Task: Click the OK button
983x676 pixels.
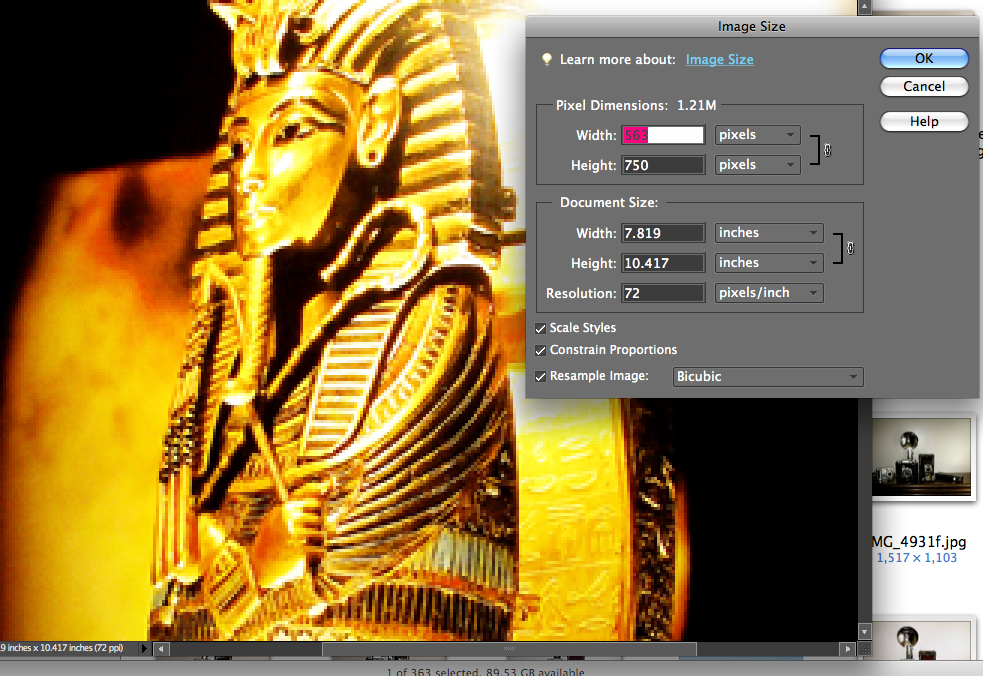Action: tap(923, 58)
